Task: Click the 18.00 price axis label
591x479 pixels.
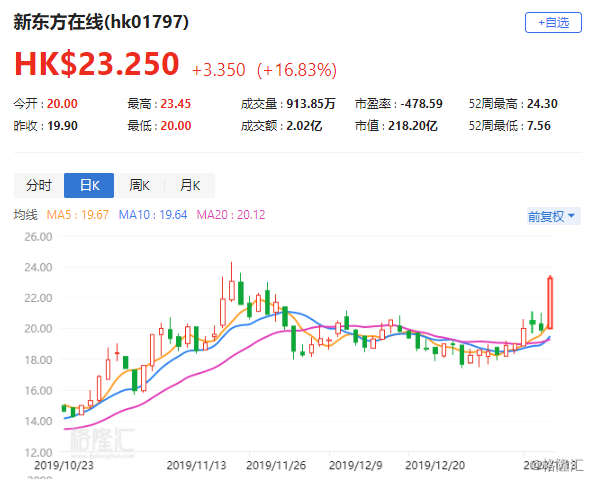Action: pyautogui.click(x=38, y=360)
